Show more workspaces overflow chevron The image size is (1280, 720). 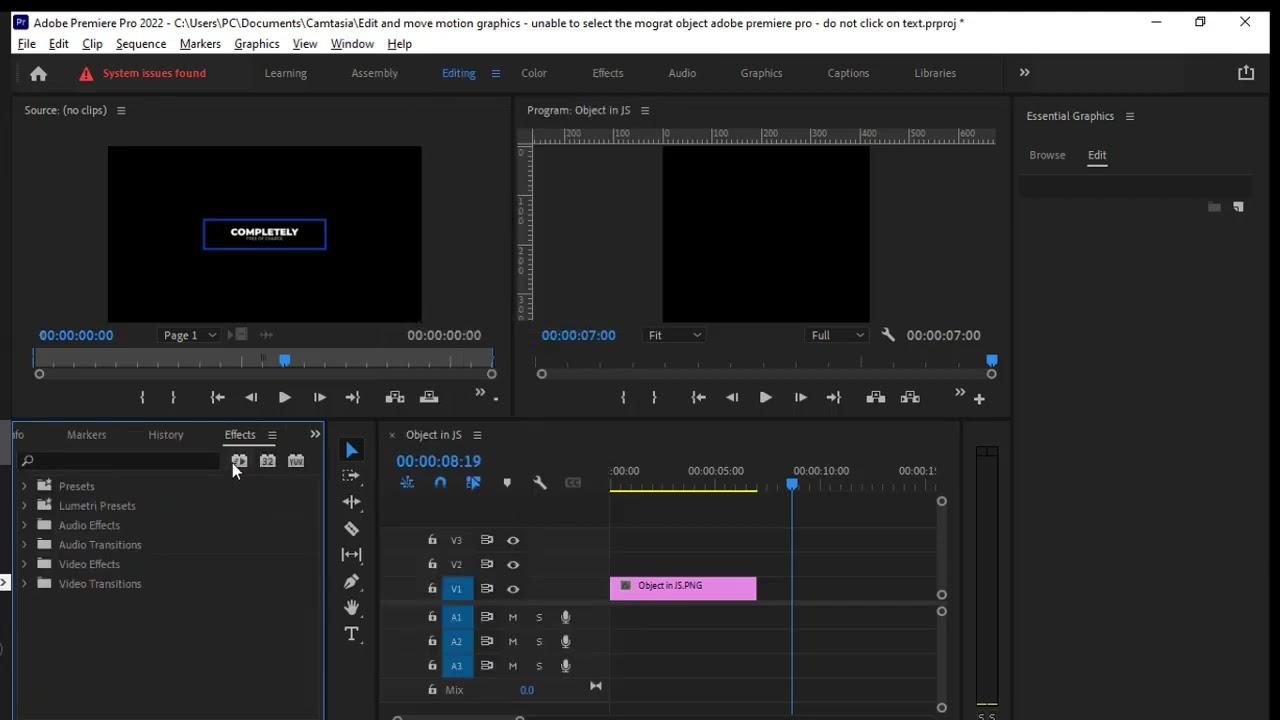(1024, 72)
